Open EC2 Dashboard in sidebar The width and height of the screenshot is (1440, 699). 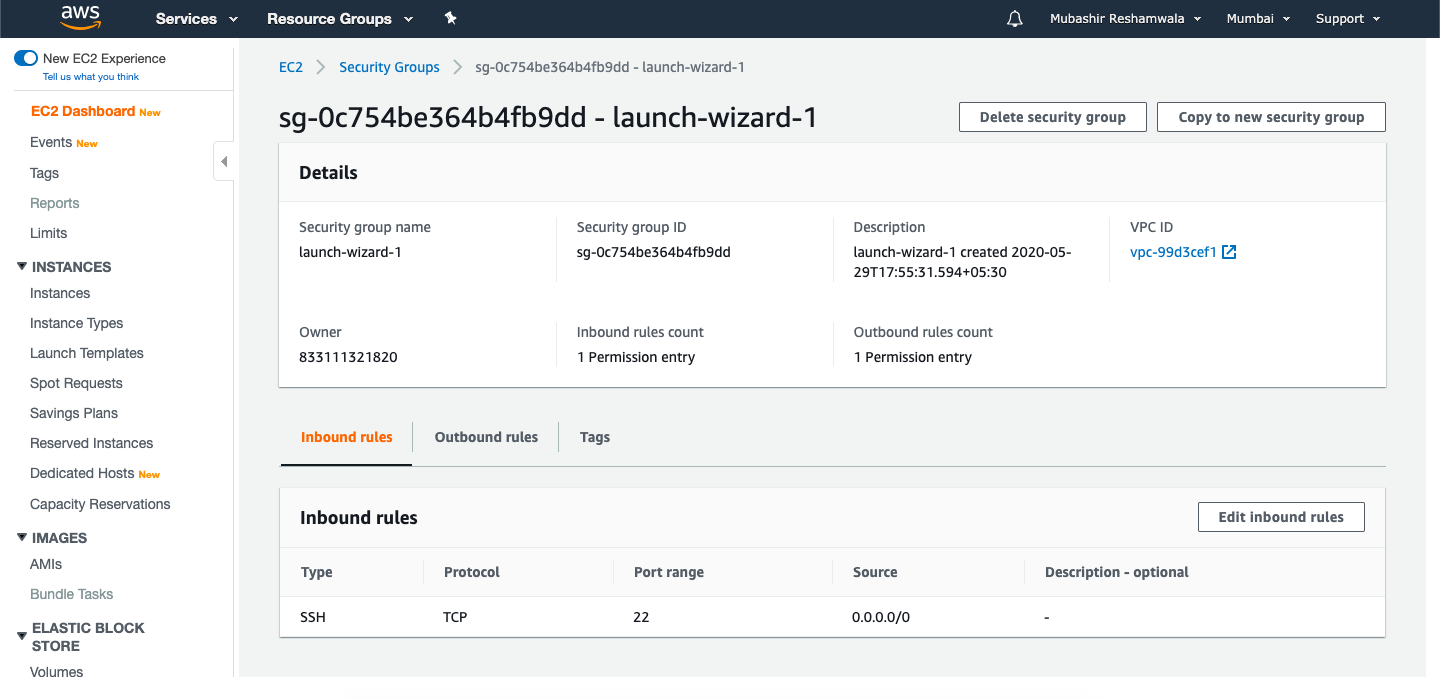(83, 111)
